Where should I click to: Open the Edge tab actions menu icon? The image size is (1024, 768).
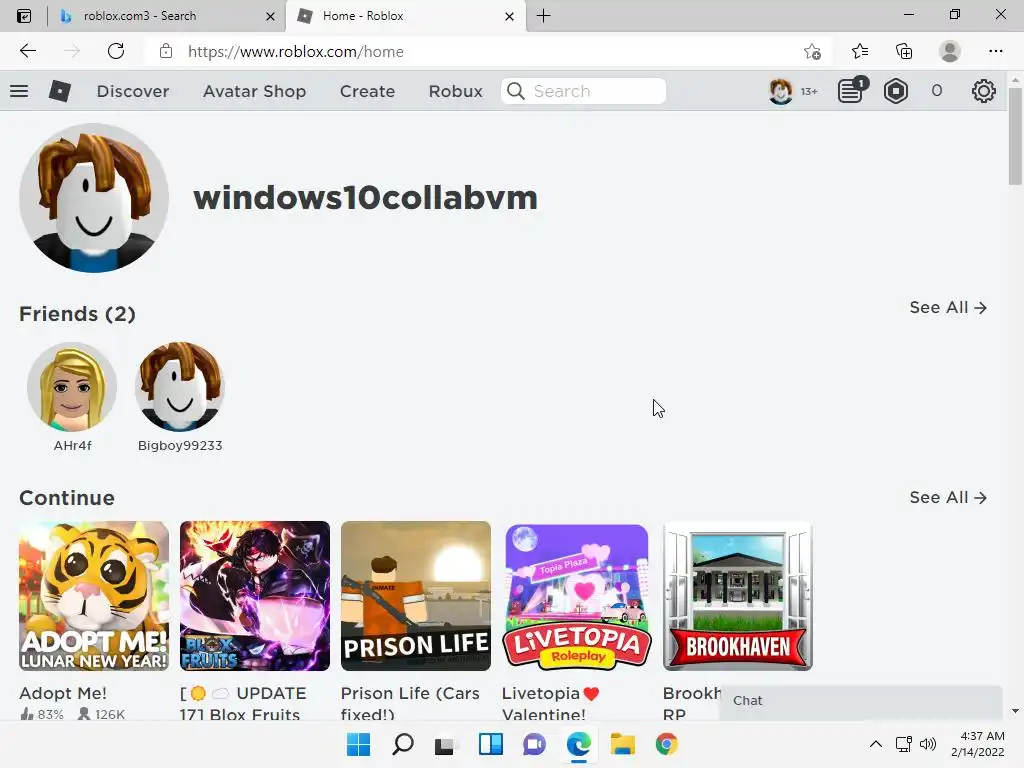pos(24,16)
